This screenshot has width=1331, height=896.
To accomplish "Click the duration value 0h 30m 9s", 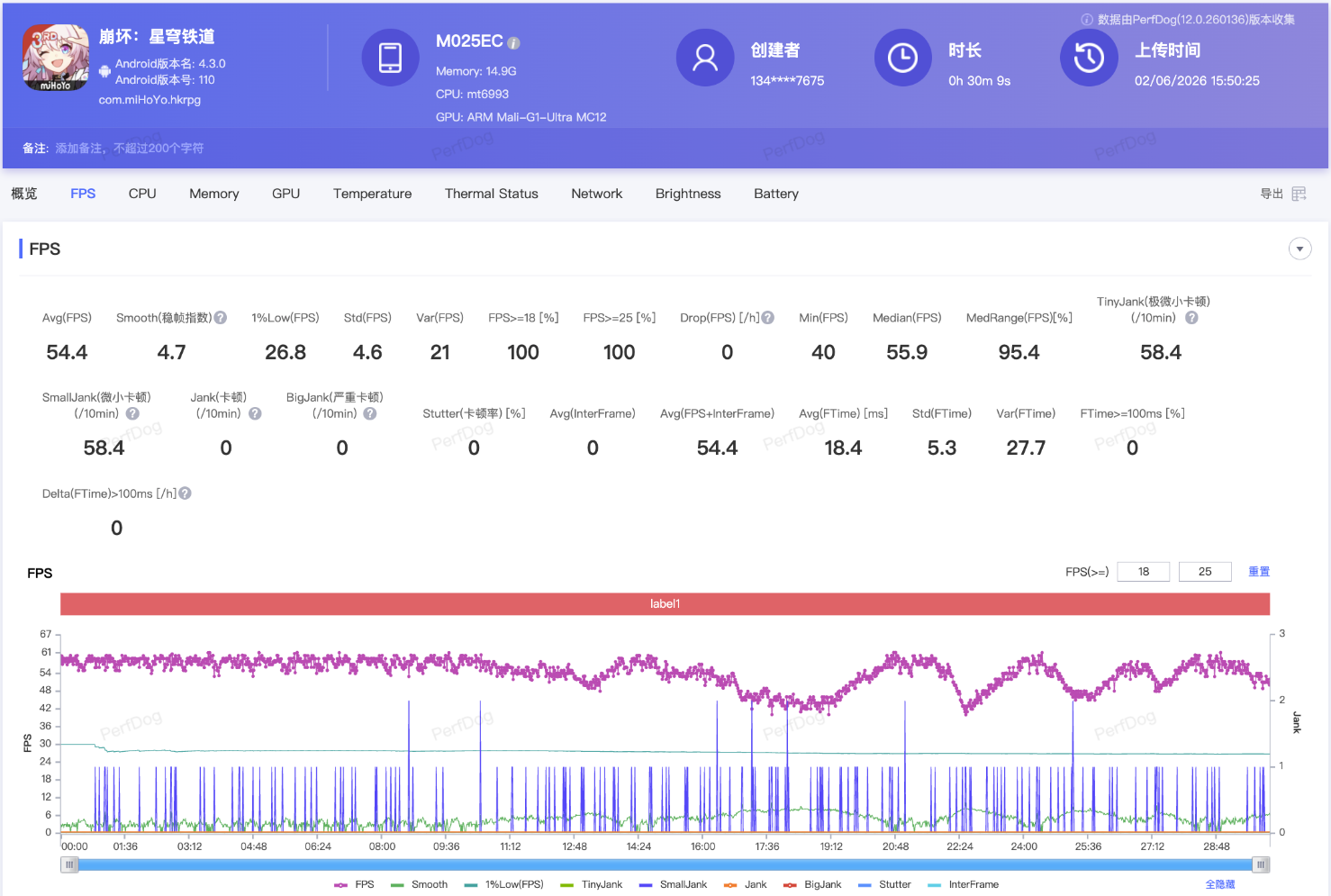I will pos(980,81).
